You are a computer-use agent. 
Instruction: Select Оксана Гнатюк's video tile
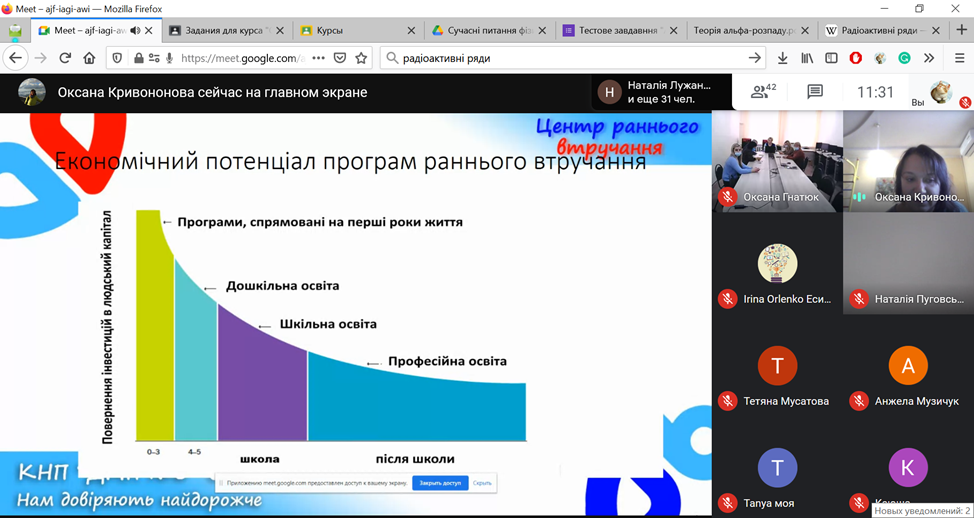[777, 160]
